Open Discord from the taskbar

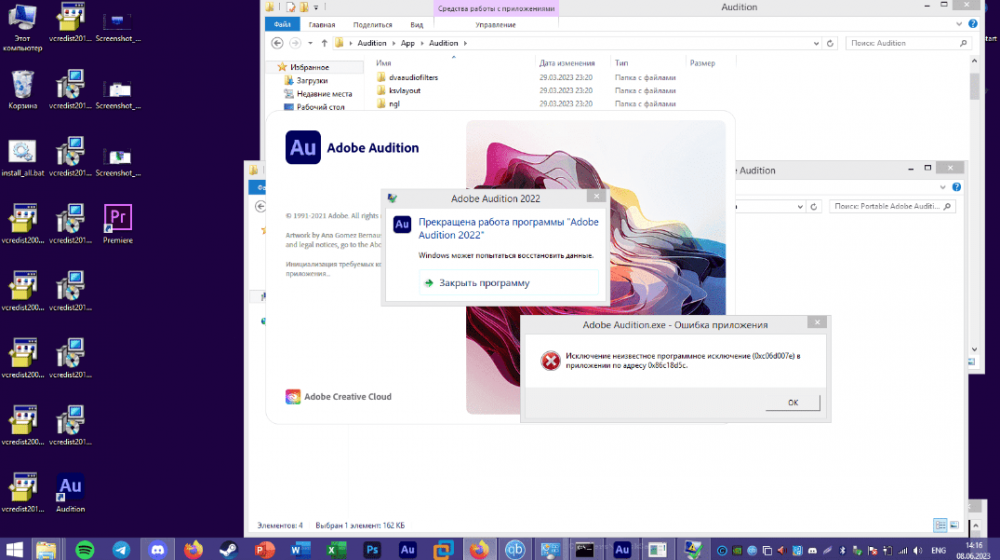tap(157, 549)
